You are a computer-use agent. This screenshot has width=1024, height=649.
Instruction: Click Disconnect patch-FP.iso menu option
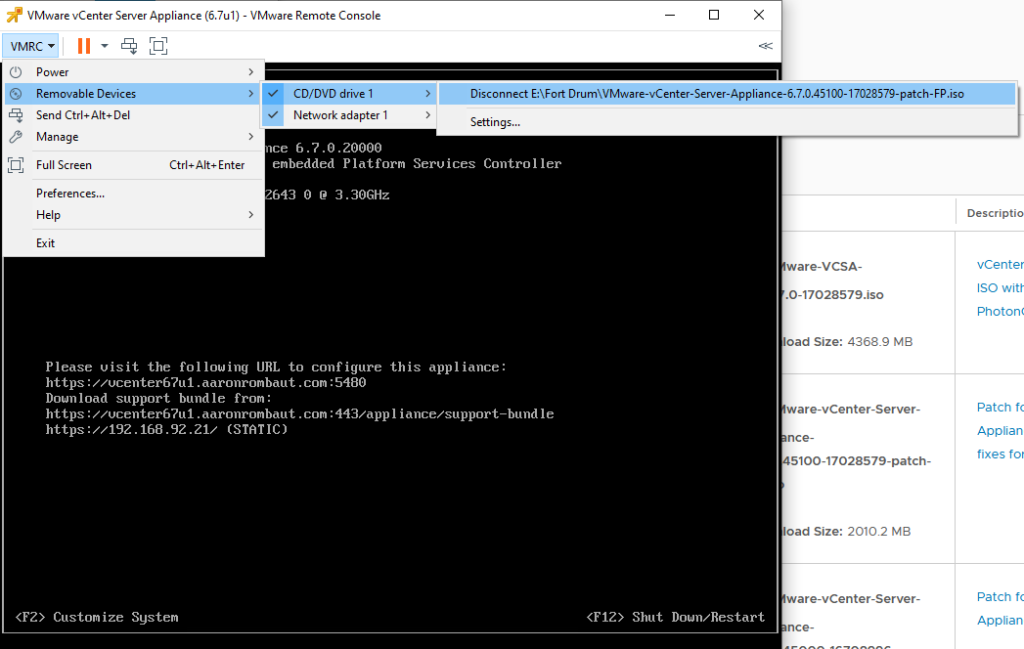coord(716,94)
